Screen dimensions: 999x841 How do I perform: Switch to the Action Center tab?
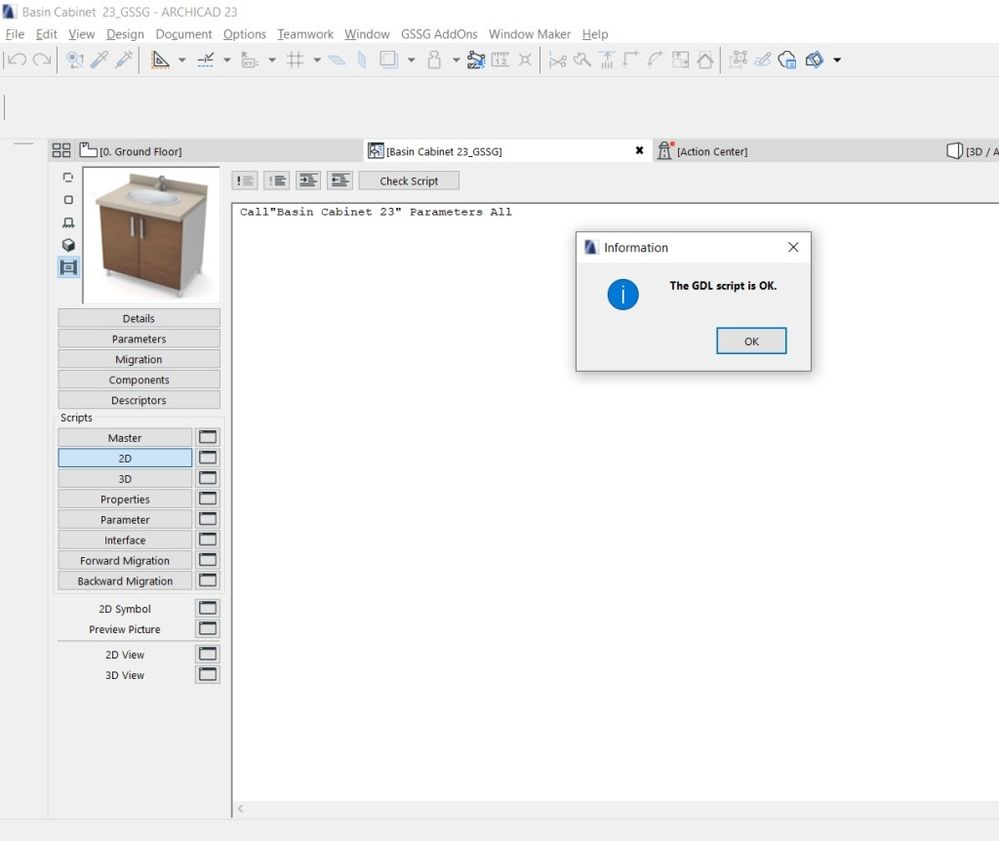point(711,151)
